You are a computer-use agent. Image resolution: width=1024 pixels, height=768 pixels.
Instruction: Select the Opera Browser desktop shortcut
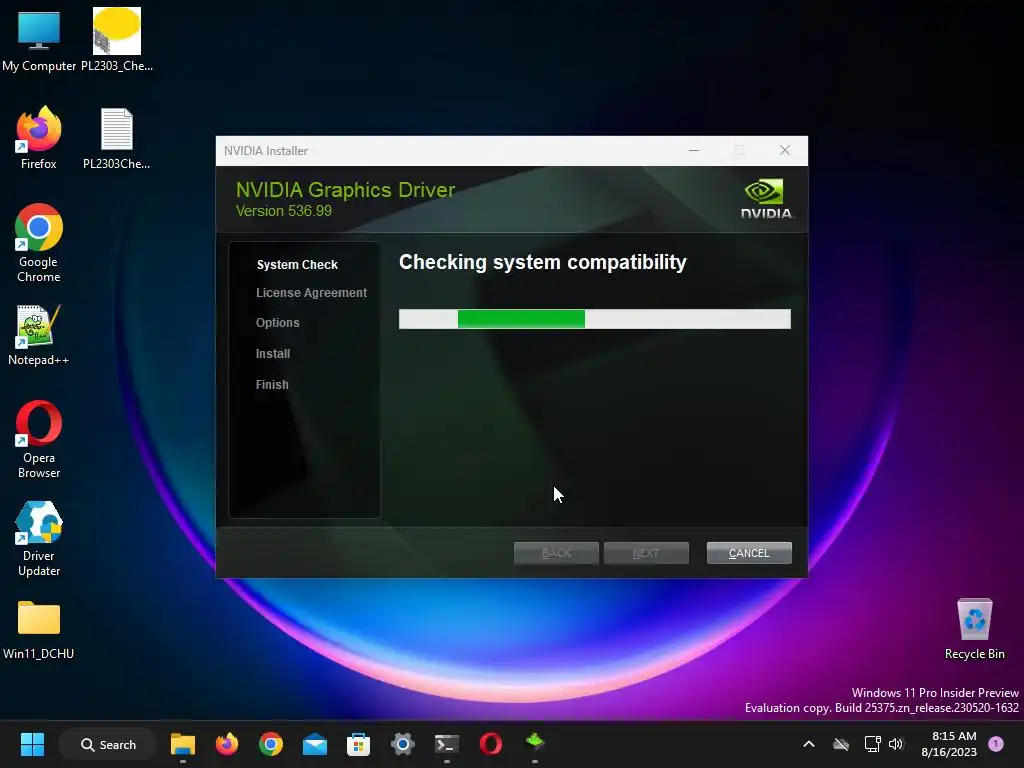pos(39,439)
